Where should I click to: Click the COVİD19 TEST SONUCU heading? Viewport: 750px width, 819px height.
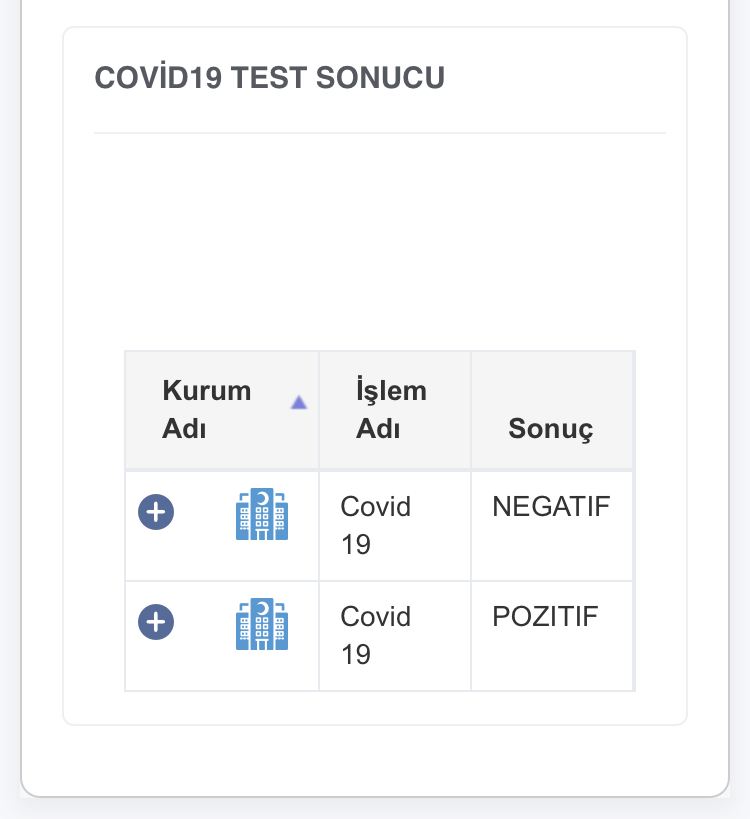[269, 78]
